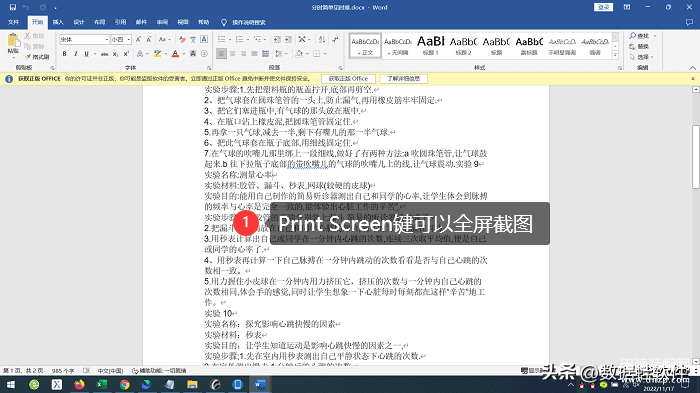Click the Increase Indent icon
The width and height of the screenshot is (700, 393).
288,39
